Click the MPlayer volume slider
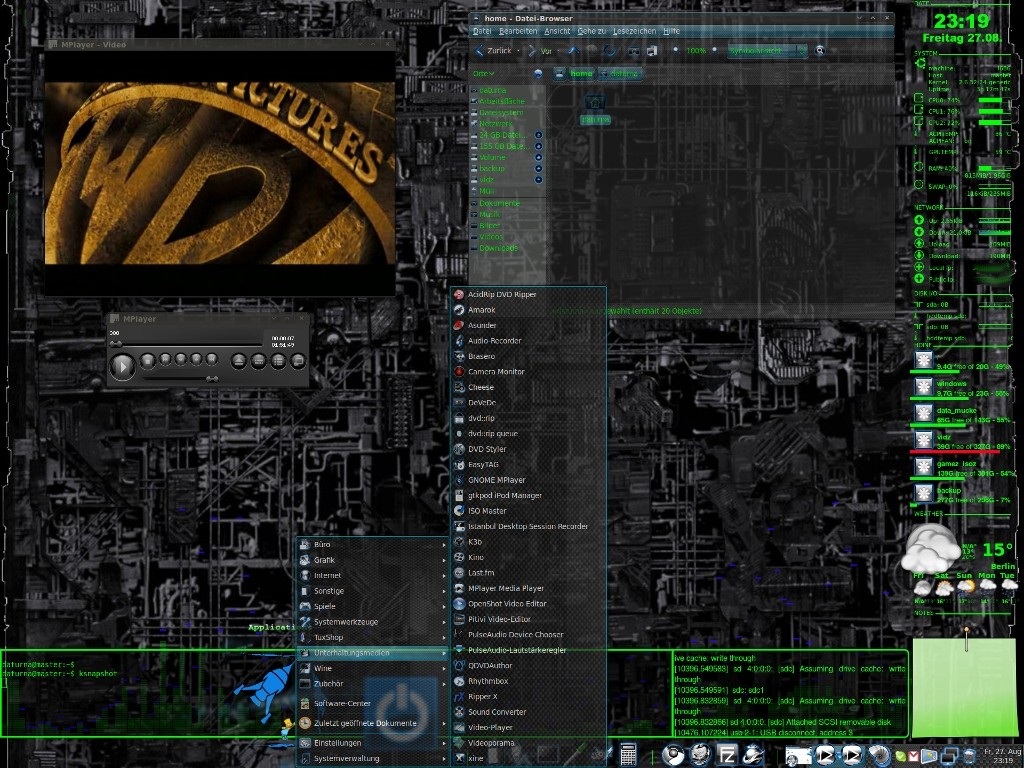The image size is (1024, 768). point(180,379)
